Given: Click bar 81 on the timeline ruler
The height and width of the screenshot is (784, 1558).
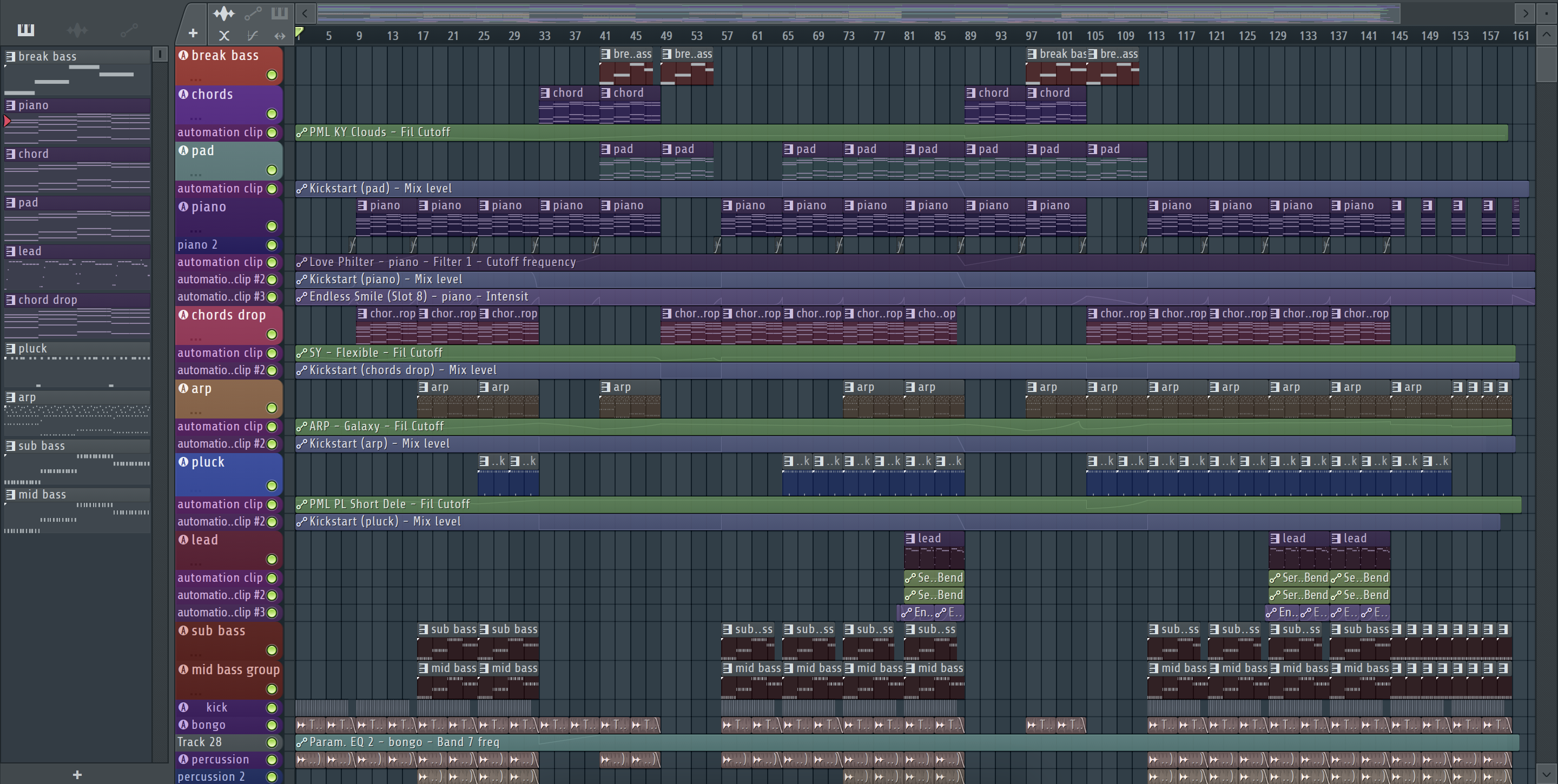Looking at the screenshot, I should [909, 36].
